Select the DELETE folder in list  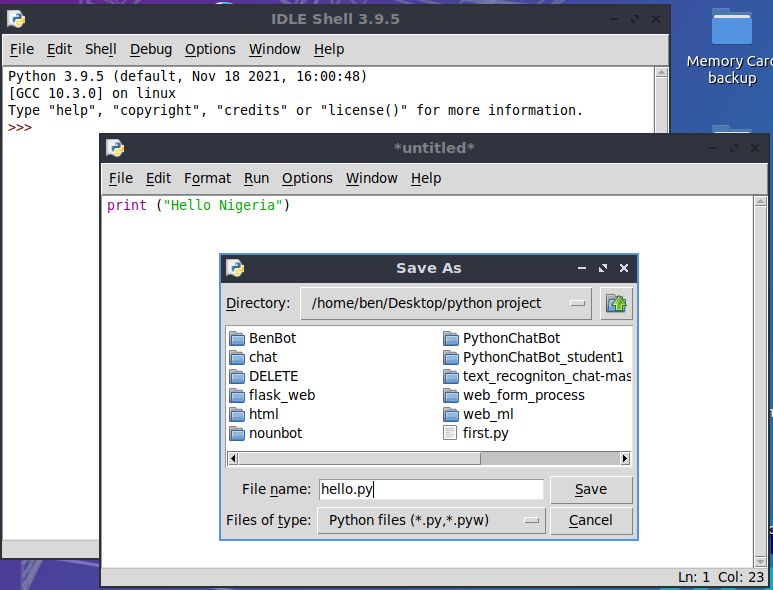(272, 376)
